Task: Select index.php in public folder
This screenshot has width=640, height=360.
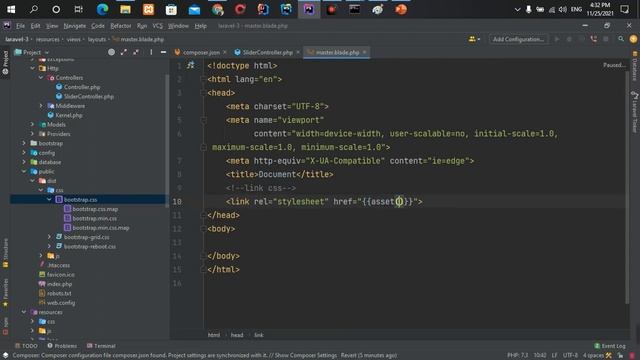Action: (x=59, y=284)
